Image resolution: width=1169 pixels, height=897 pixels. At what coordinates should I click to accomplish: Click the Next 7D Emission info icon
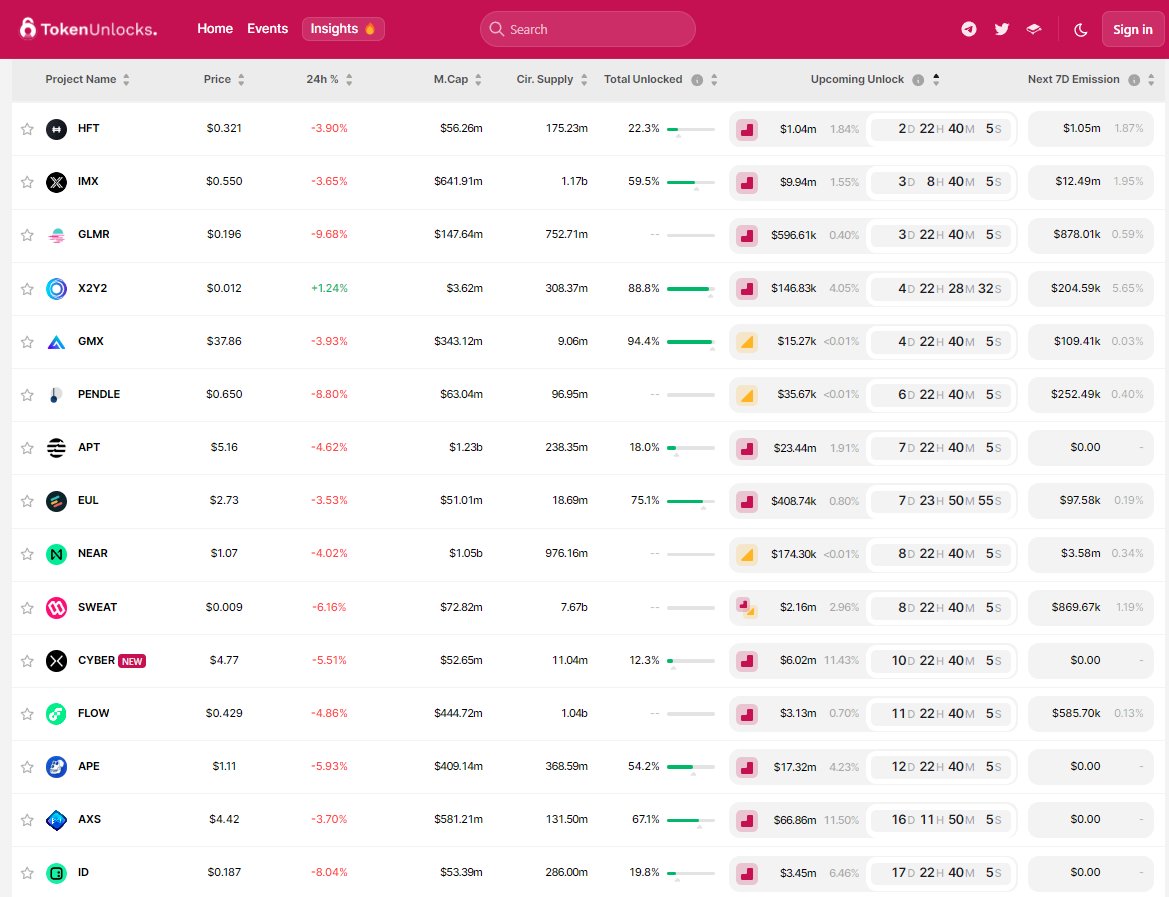coord(1134,80)
